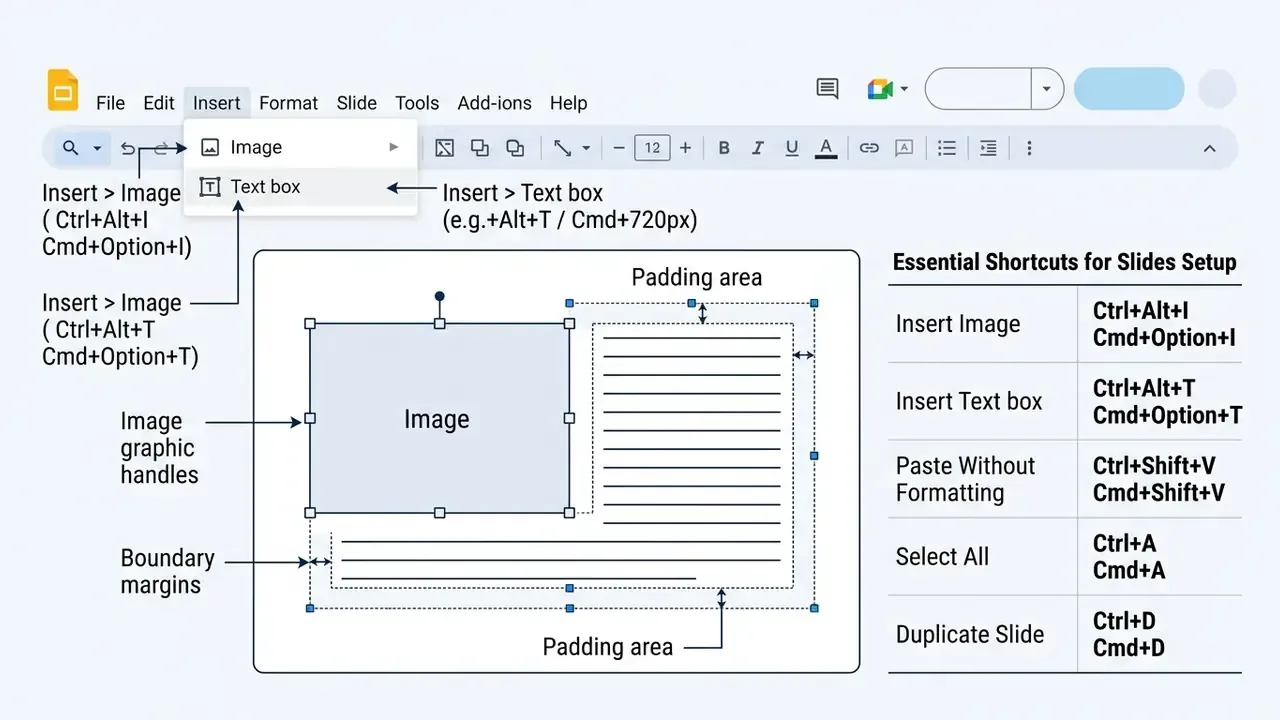
Task: Toggle Italic formatting
Action: [758, 148]
